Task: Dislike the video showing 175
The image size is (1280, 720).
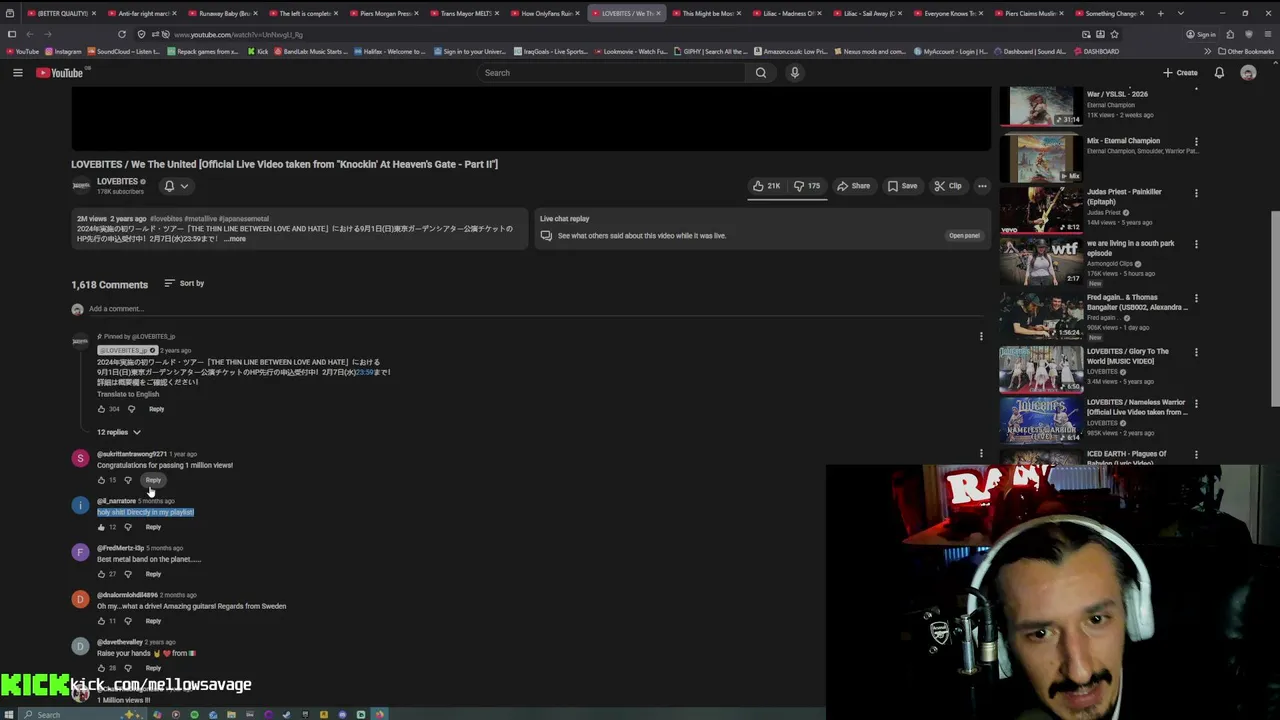Action: [807, 186]
